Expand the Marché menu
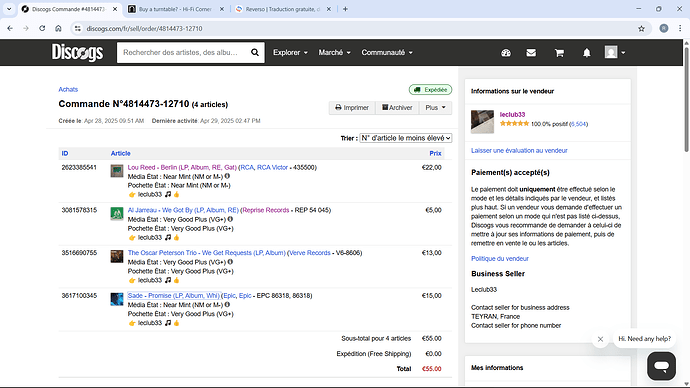 point(334,52)
